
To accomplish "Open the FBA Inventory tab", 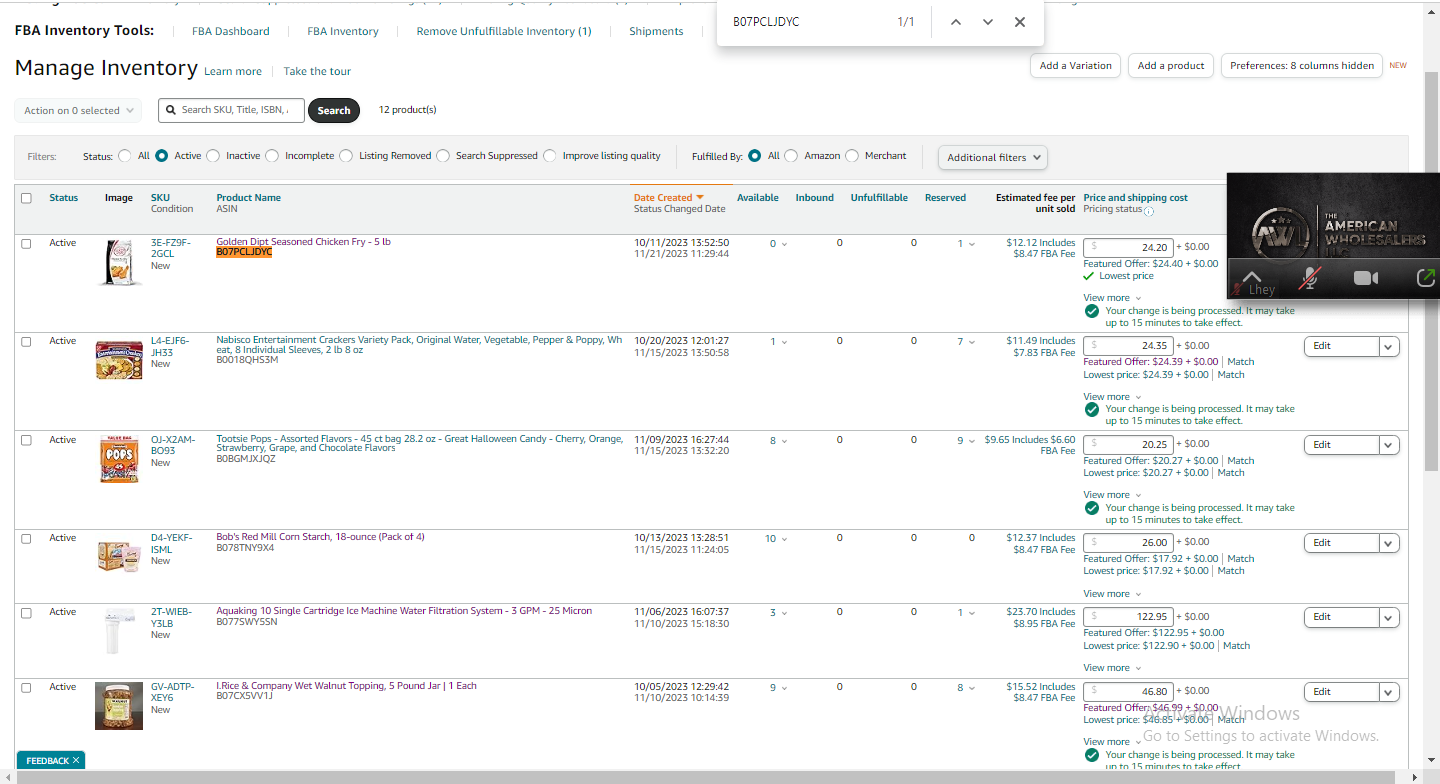I will [343, 31].
